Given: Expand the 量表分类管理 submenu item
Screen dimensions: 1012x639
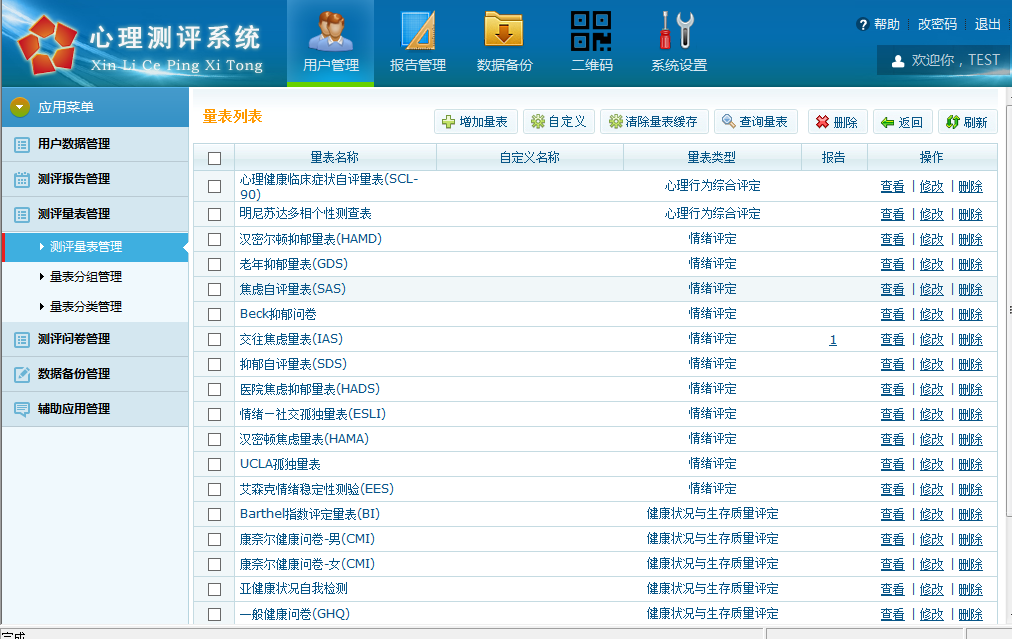Looking at the screenshot, I should coord(86,307).
